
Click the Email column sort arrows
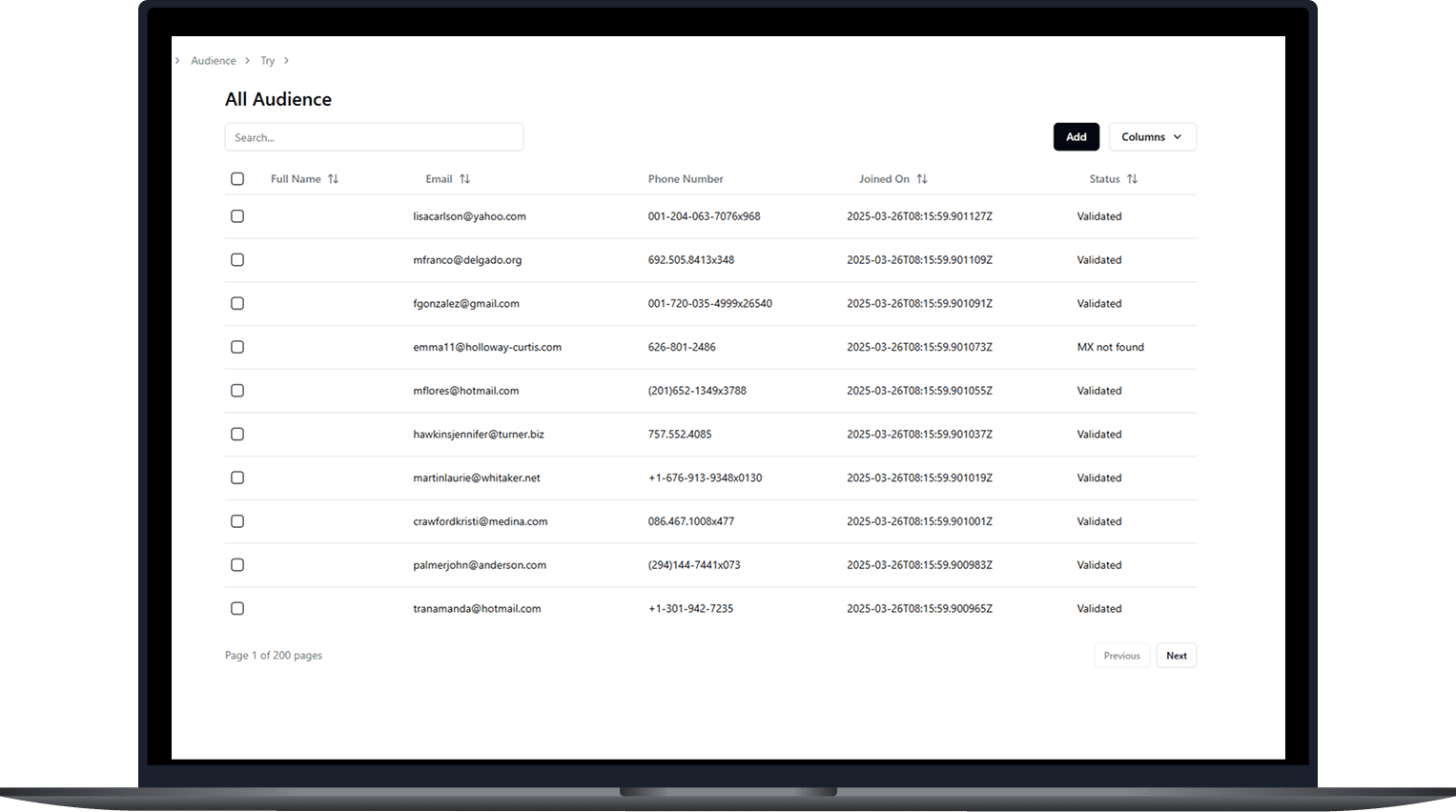tap(464, 179)
